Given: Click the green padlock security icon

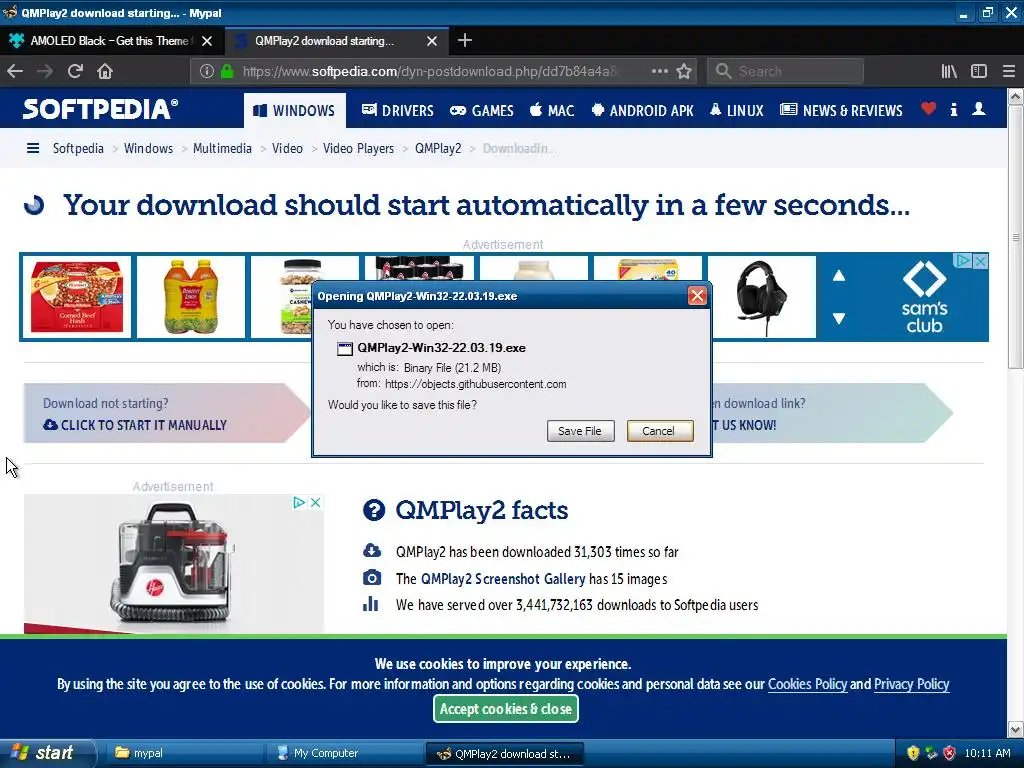Looking at the screenshot, I should click(227, 71).
